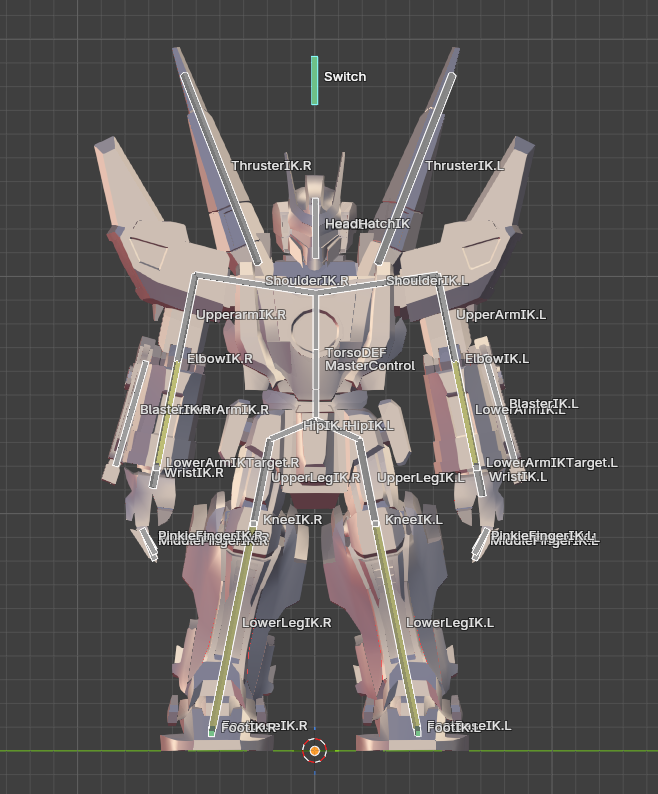Click the UpperLegIK.L label

pyautogui.click(x=421, y=478)
